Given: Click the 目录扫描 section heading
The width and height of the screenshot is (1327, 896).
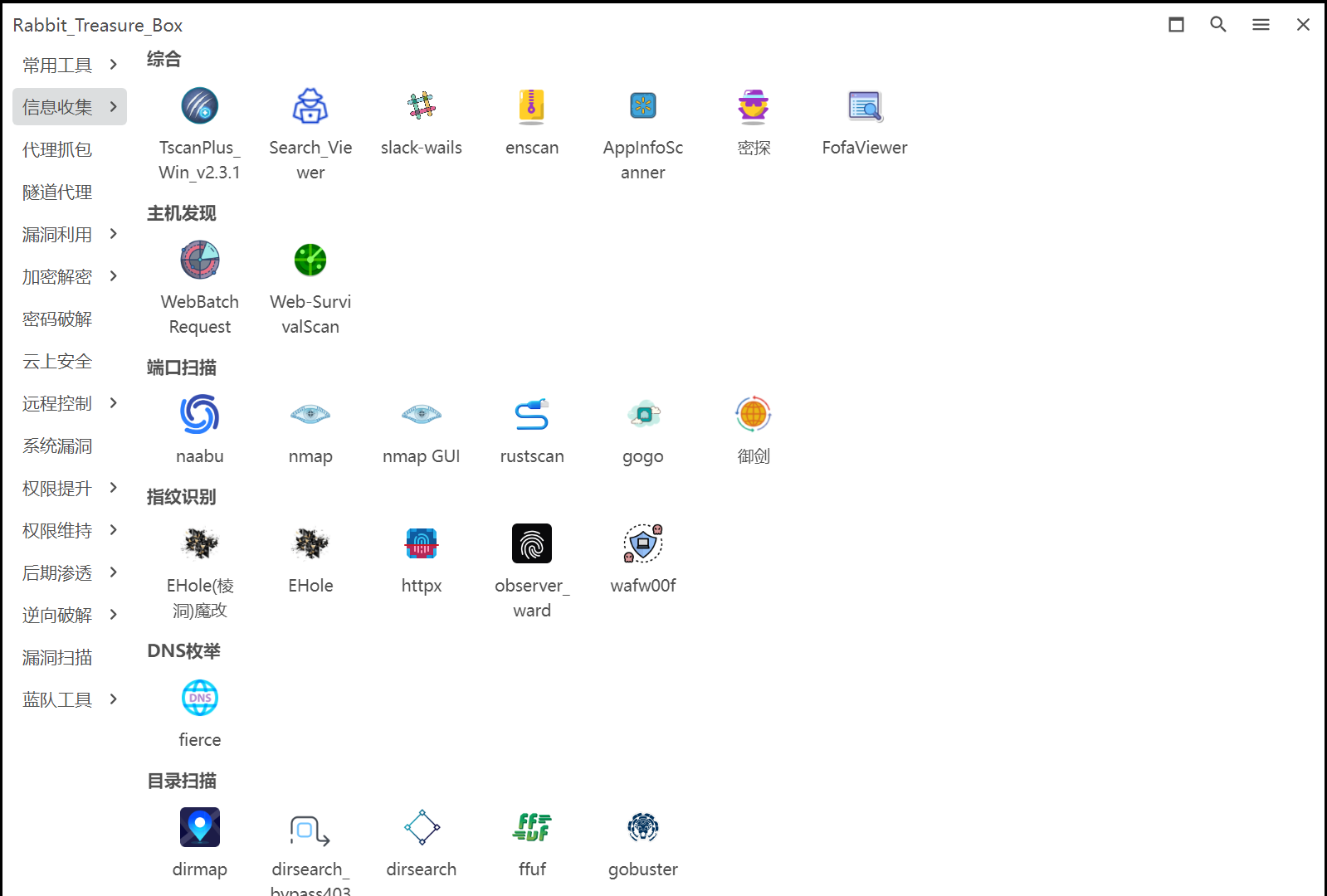Looking at the screenshot, I should 182,781.
